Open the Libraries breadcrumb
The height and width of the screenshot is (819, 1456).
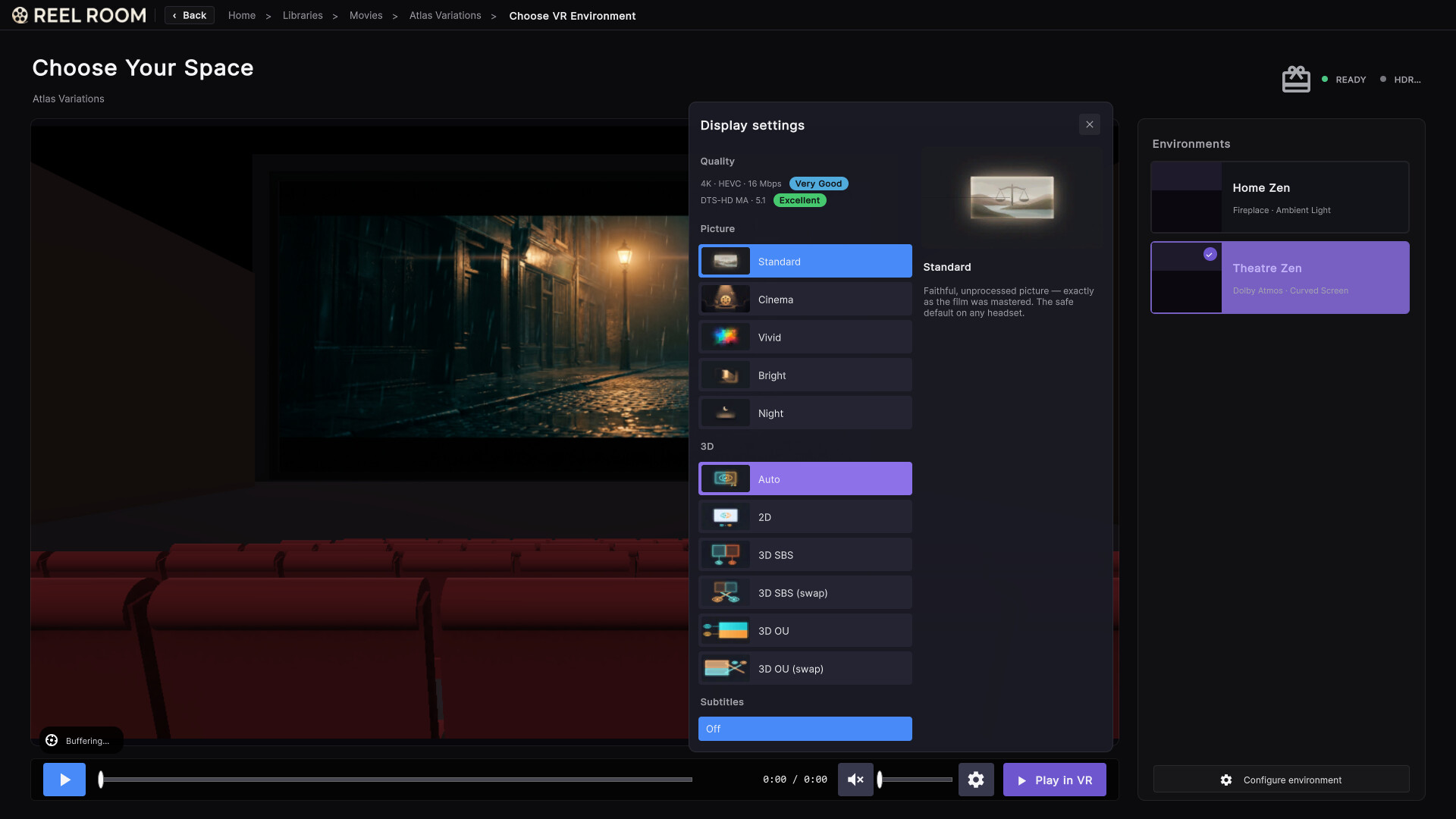tap(303, 15)
